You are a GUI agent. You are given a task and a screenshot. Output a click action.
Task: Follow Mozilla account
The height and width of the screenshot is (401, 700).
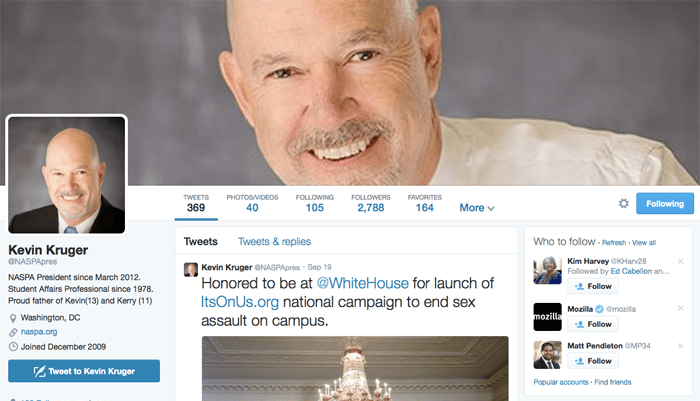coord(593,324)
